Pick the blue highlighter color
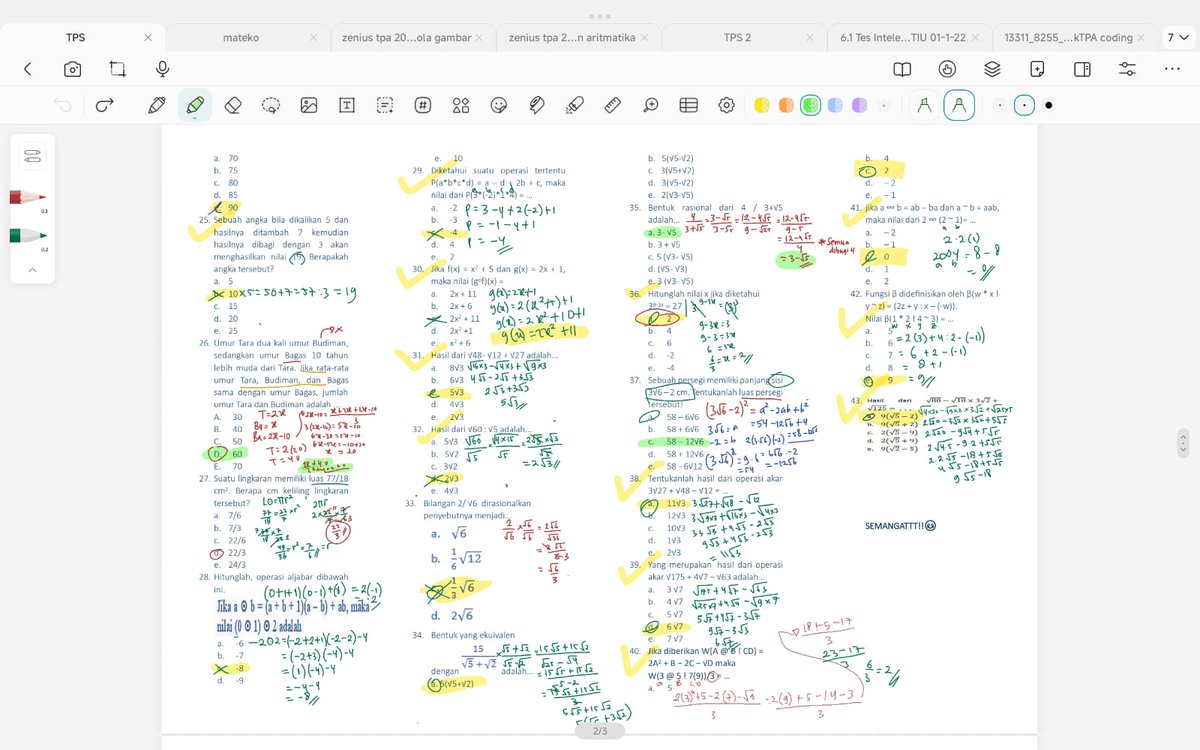The height and width of the screenshot is (750, 1200). (x=835, y=105)
